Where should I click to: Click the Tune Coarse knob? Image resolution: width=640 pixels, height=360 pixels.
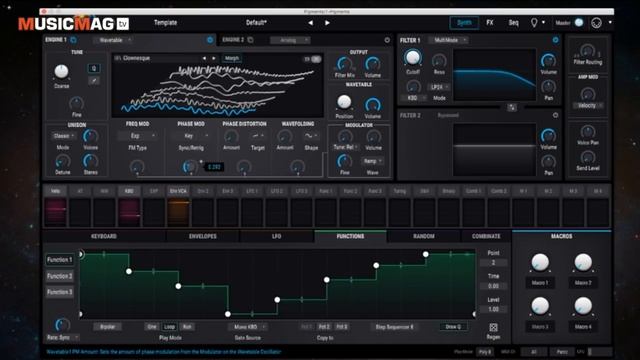[x=61, y=71]
